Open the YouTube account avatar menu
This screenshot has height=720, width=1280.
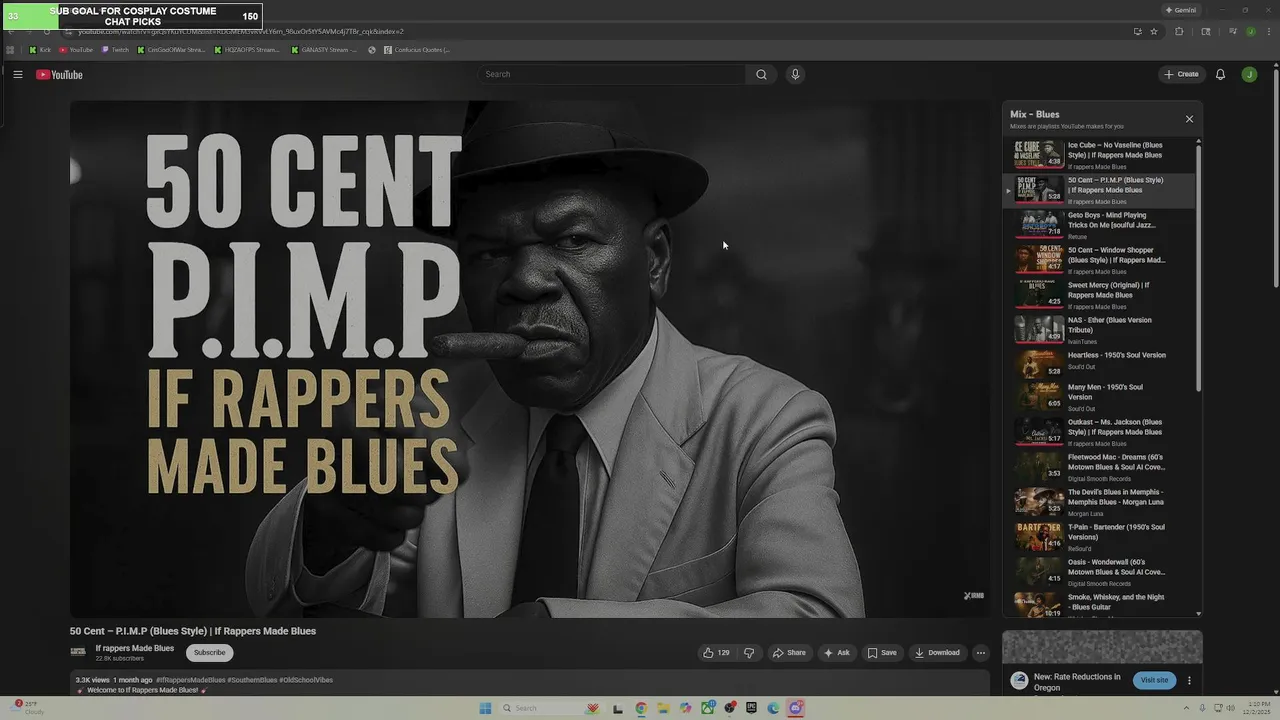point(1249,74)
